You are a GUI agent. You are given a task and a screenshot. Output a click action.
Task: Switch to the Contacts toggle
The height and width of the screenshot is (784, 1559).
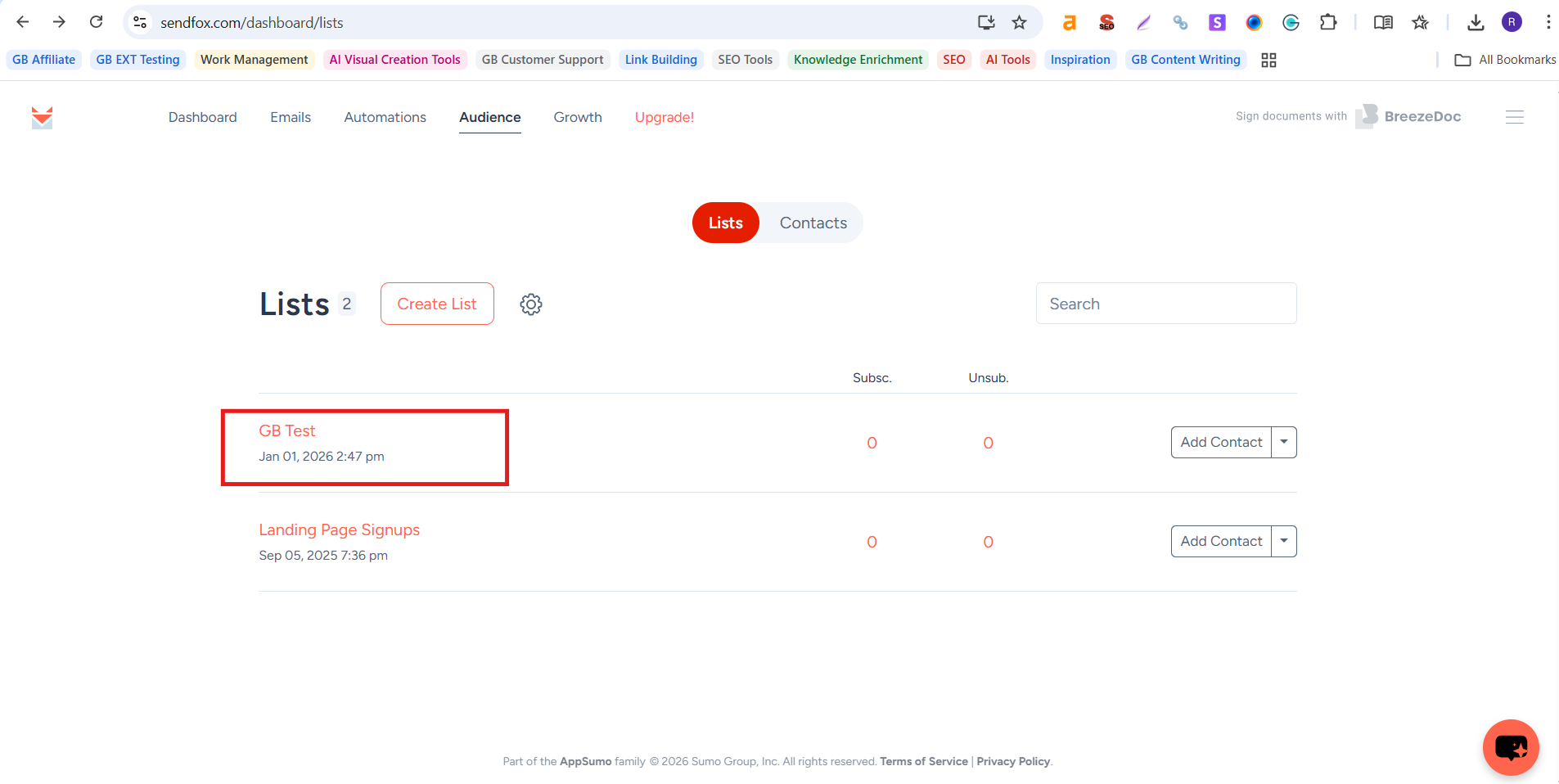(813, 223)
